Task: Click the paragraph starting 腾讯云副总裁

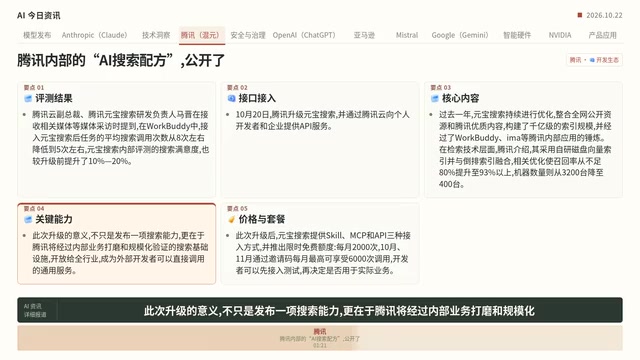Action: coord(120,138)
